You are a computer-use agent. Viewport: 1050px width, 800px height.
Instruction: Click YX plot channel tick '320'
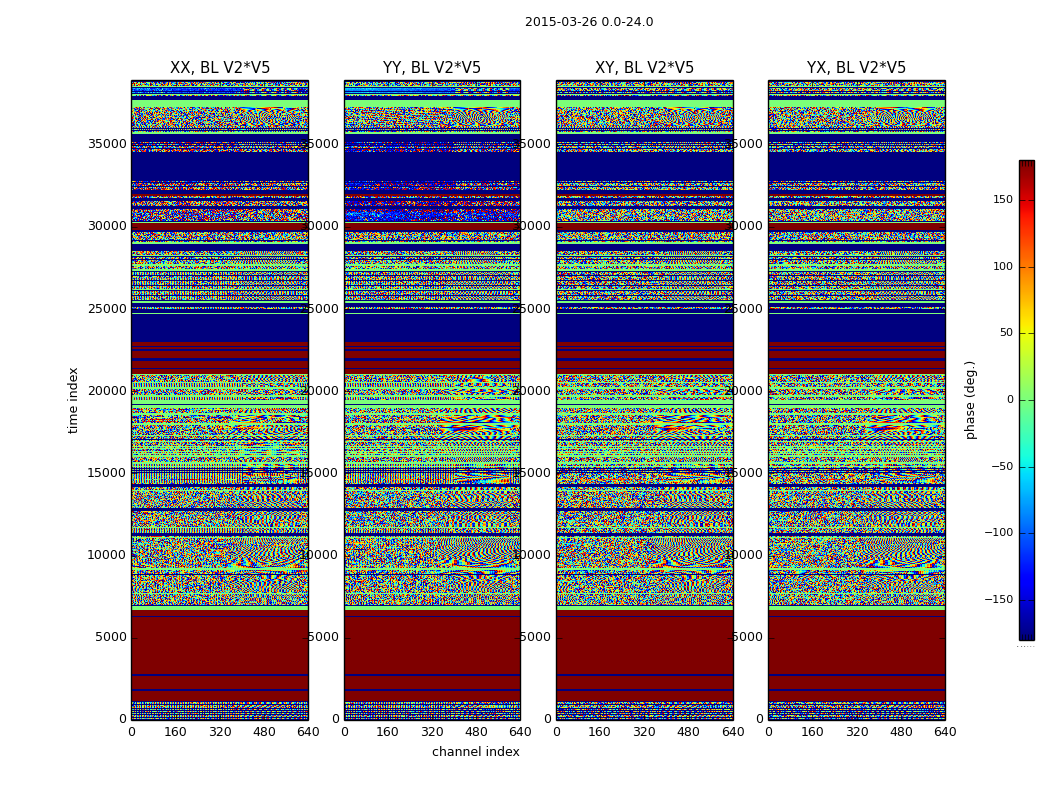tap(856, 732)
